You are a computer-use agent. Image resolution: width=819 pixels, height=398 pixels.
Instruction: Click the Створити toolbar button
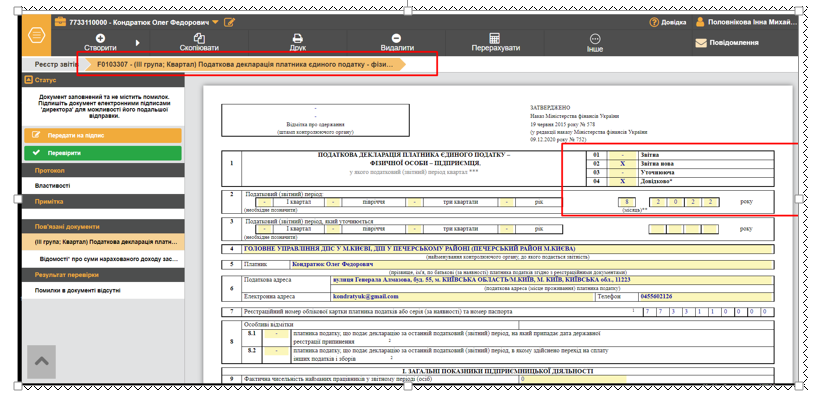100,43
